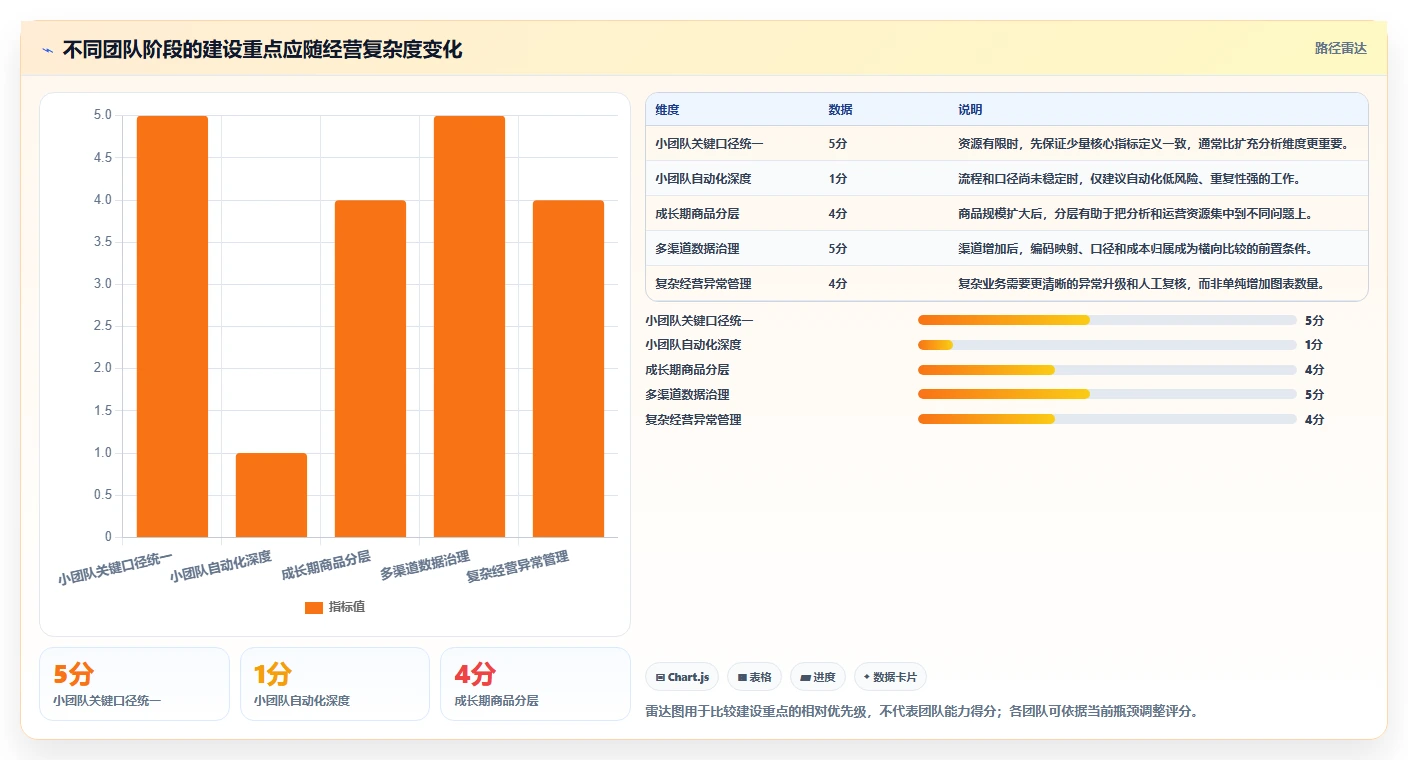Click the 小团队关键口径统一 bar in the chart
This screenshot has height=760, width=1408.
(172, 327)
